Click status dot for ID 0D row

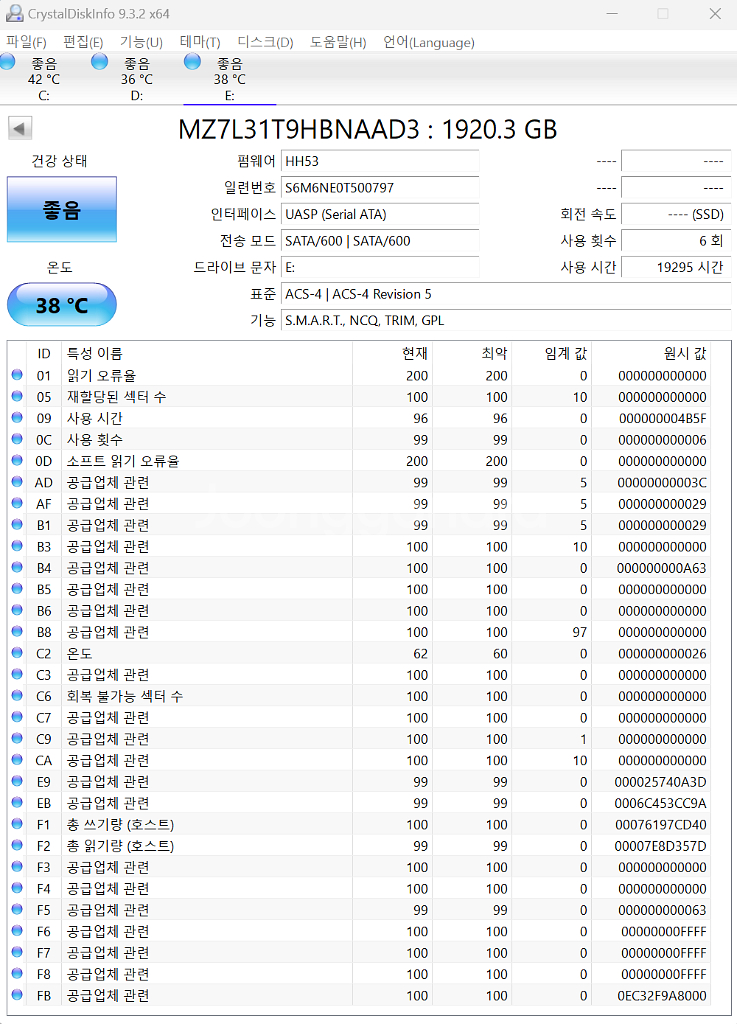(17, 460)
